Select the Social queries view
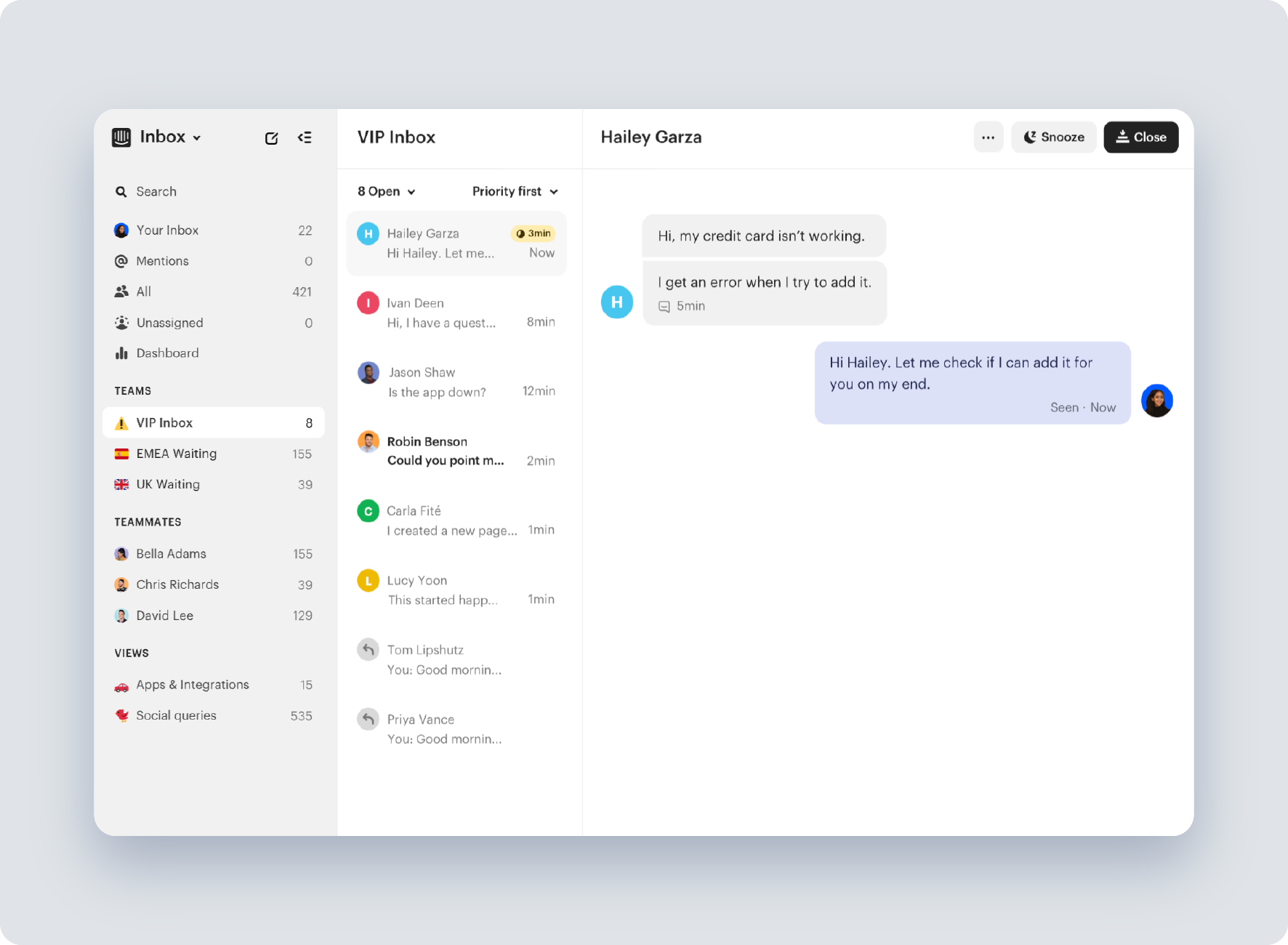The width and height of the screenshot is (1288, 945). 176,715
